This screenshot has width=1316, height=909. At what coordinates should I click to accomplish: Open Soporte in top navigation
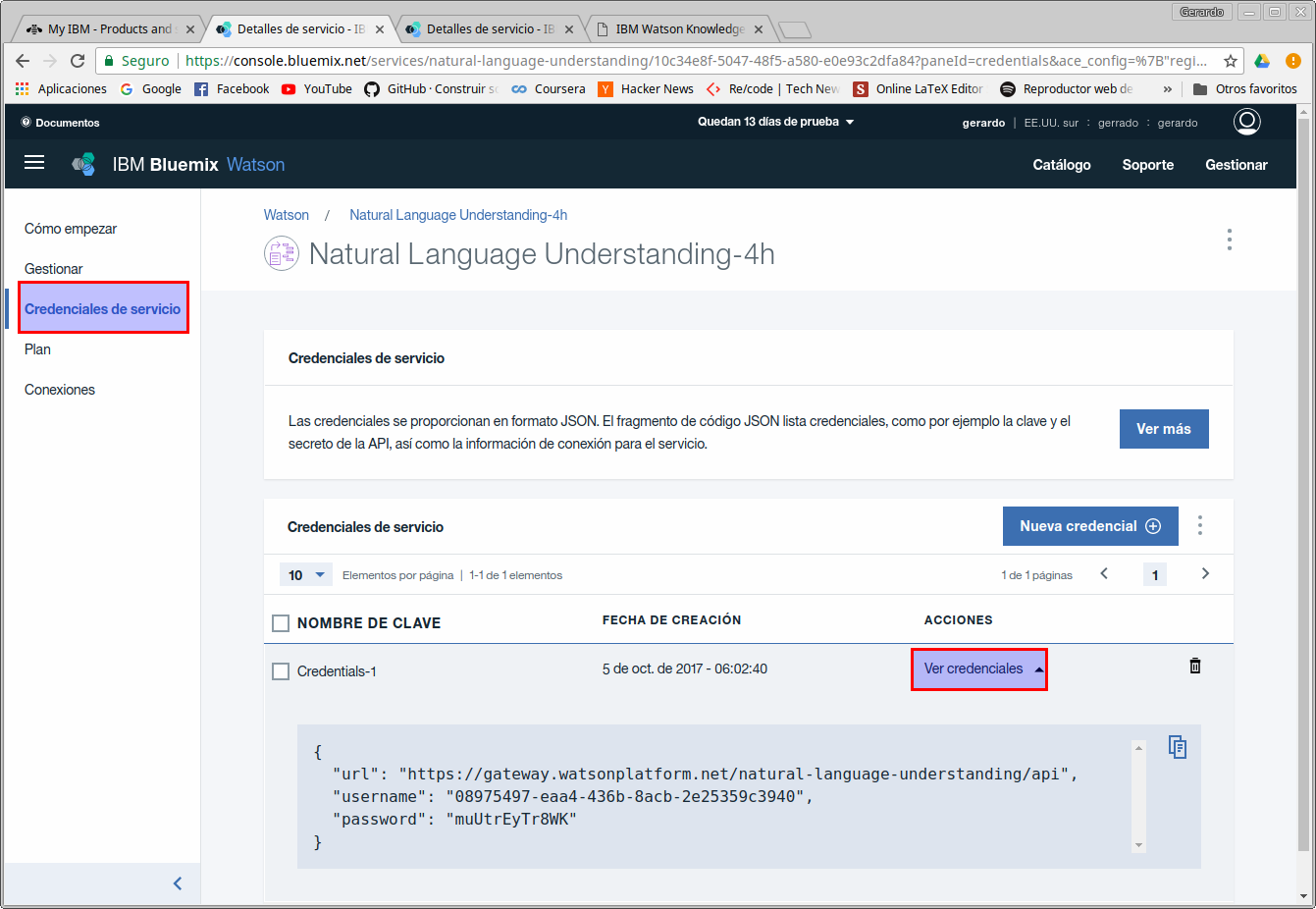[1148, 165]
